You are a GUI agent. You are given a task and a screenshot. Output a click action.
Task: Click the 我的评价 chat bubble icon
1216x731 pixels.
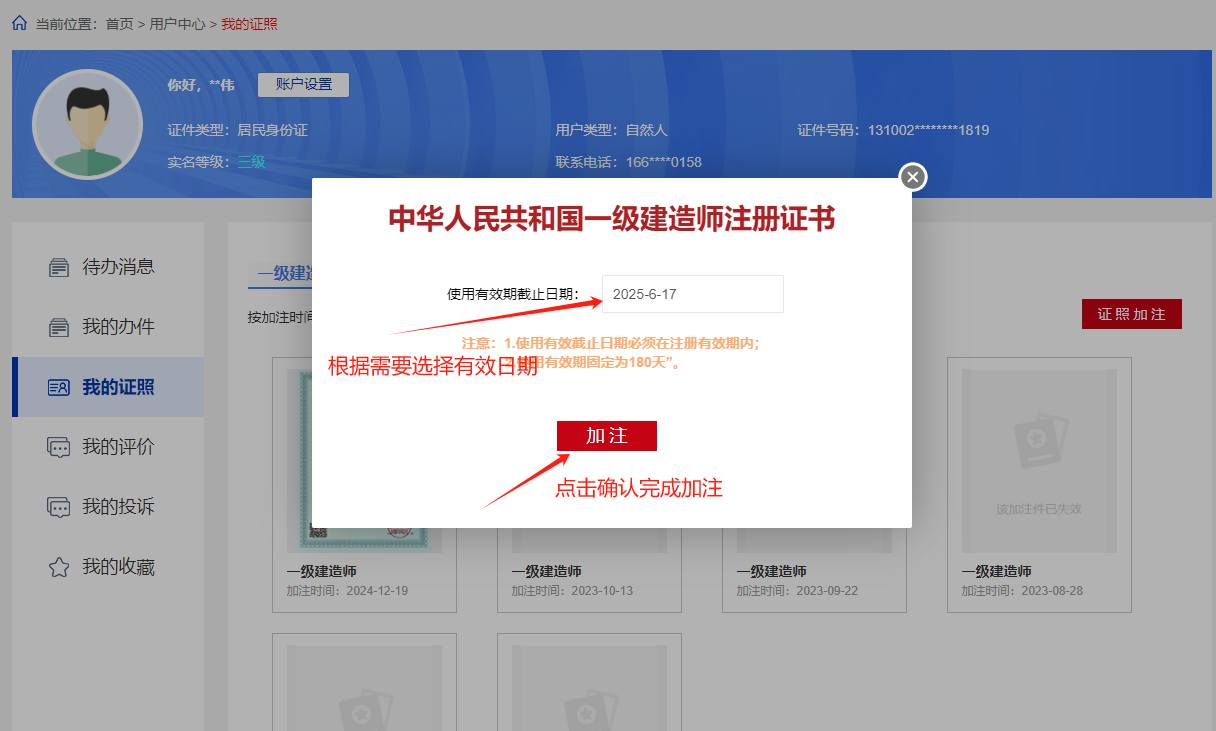59,447
